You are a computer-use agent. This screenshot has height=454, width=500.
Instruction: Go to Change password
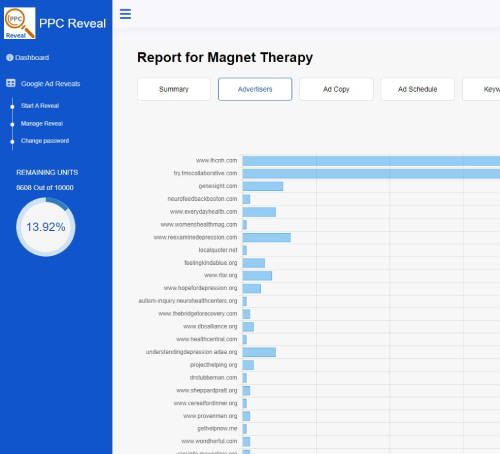coord(45,141)
